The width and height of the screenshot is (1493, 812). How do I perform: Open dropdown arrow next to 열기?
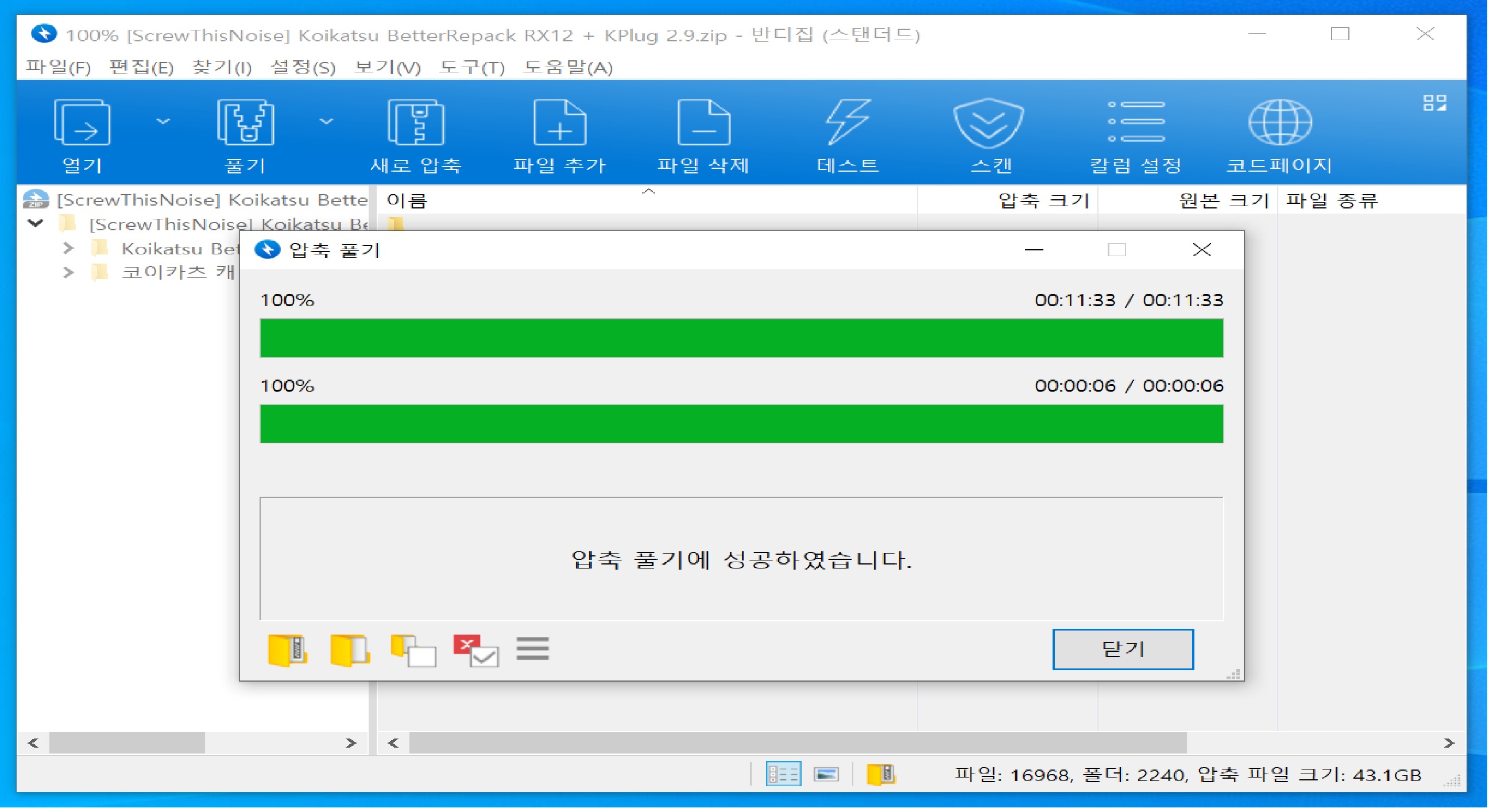click(164, 122)
